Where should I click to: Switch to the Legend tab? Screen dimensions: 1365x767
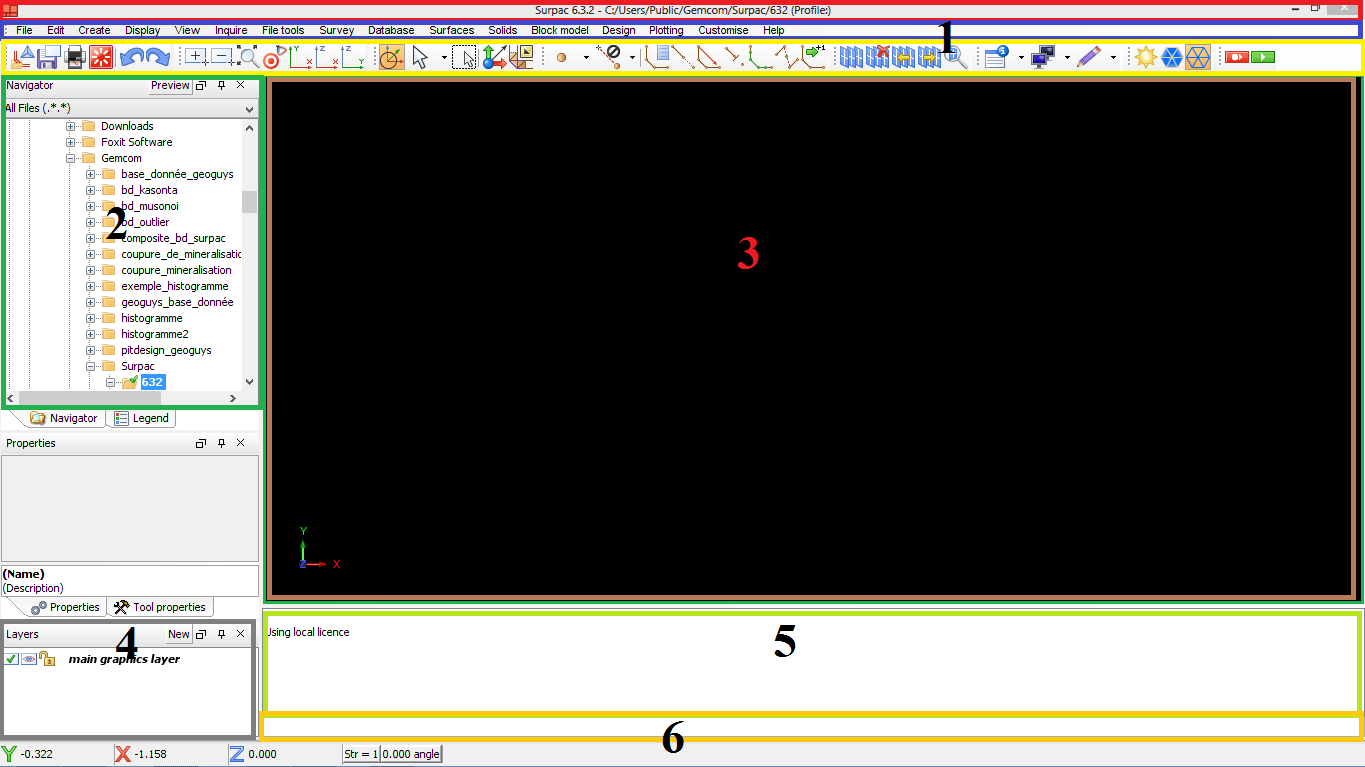click(141, 418)
